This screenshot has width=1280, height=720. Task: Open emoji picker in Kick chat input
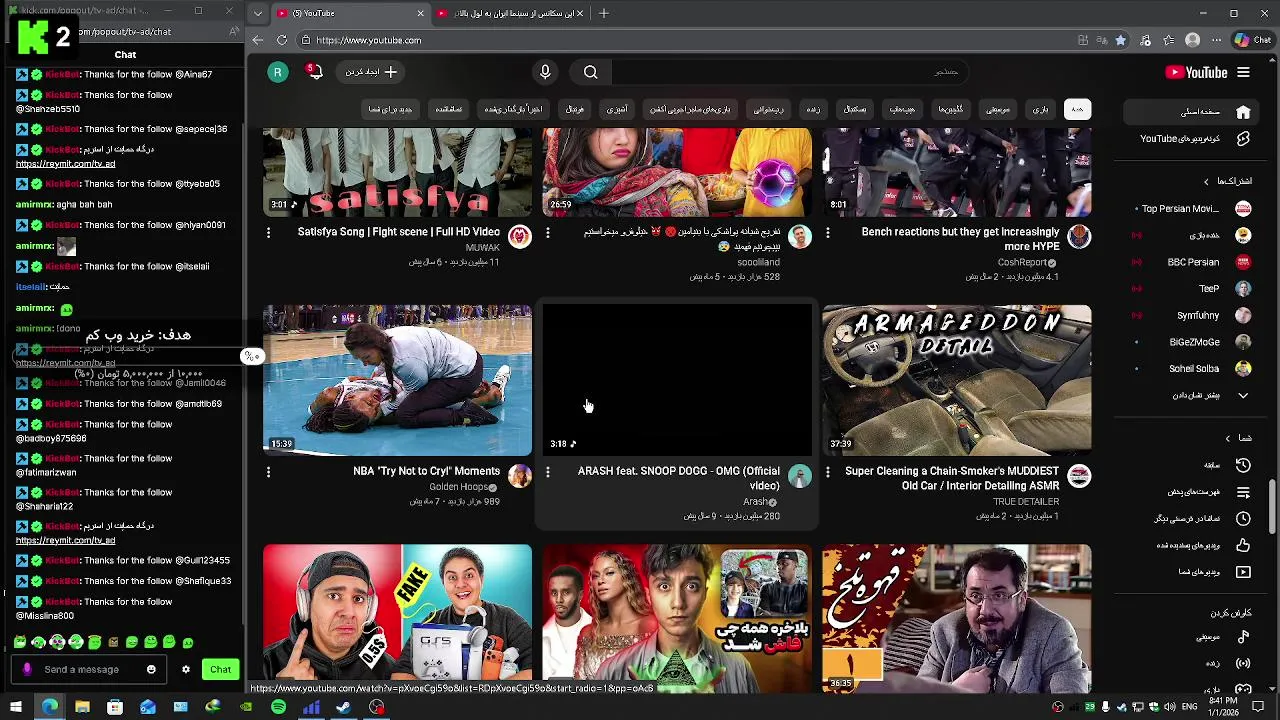tap(151, 670)
